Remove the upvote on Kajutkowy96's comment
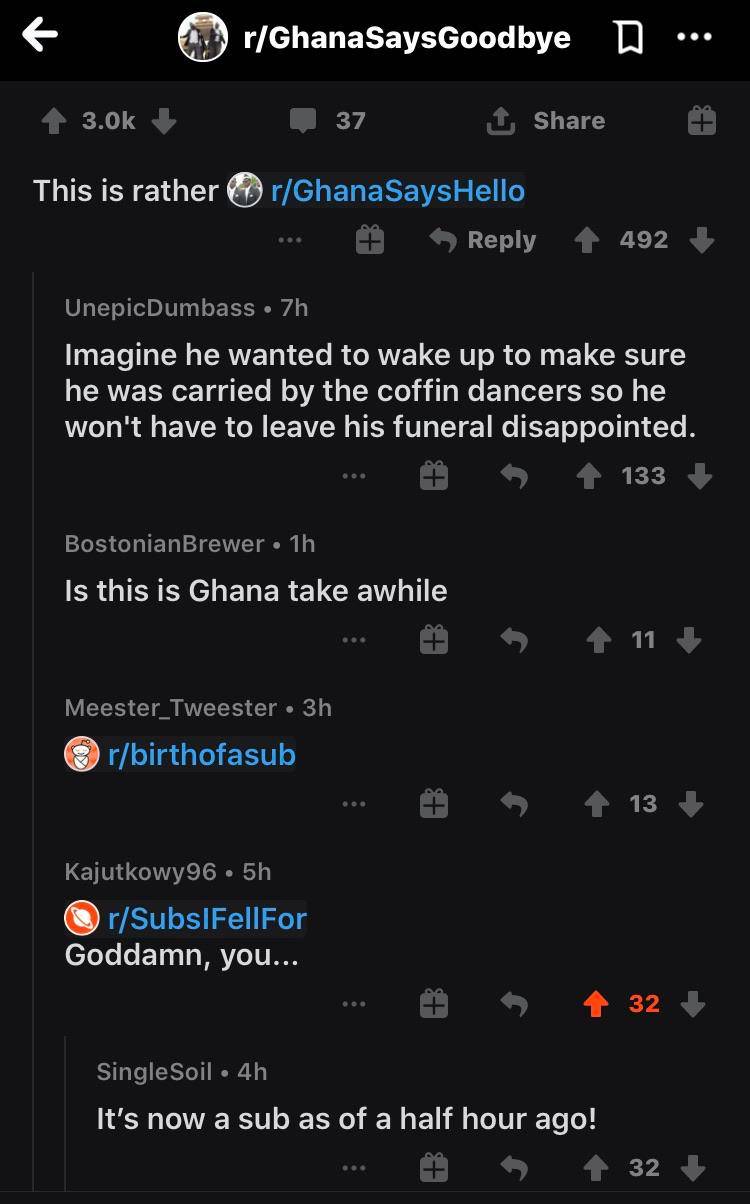Screen dimensions: 750x1204 [595, 1003]
